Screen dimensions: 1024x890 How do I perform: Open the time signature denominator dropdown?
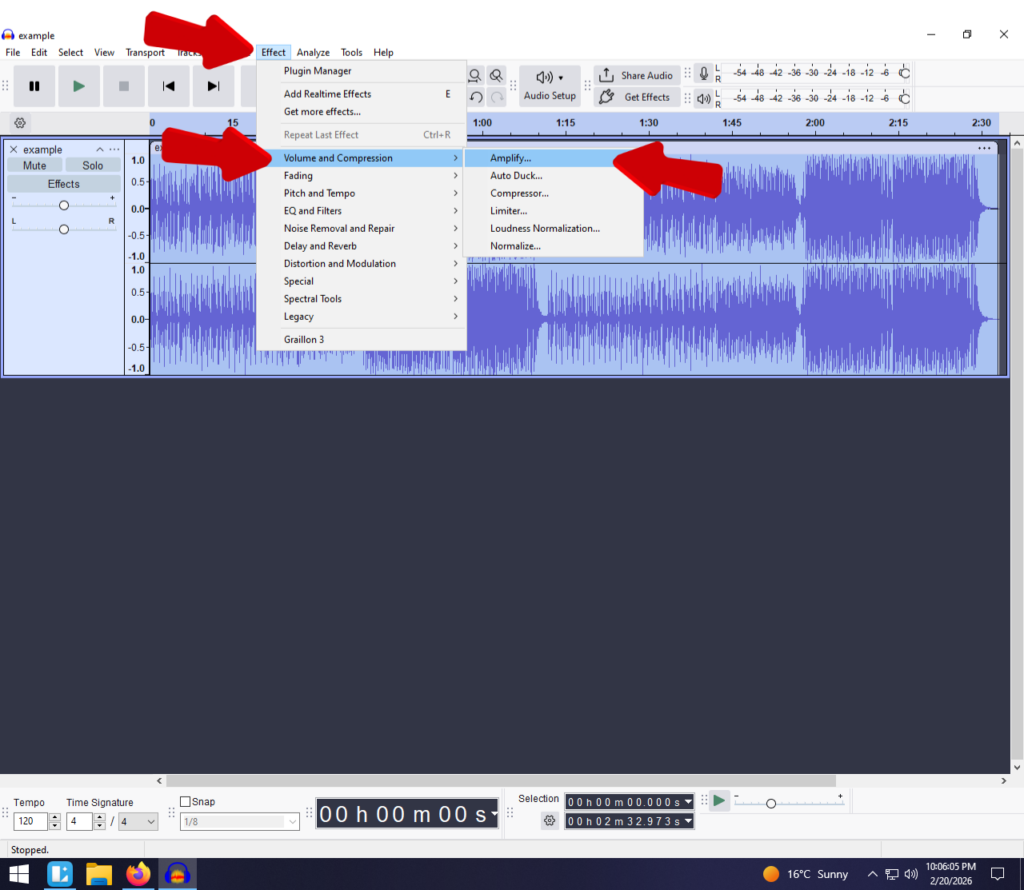[138, 822]
